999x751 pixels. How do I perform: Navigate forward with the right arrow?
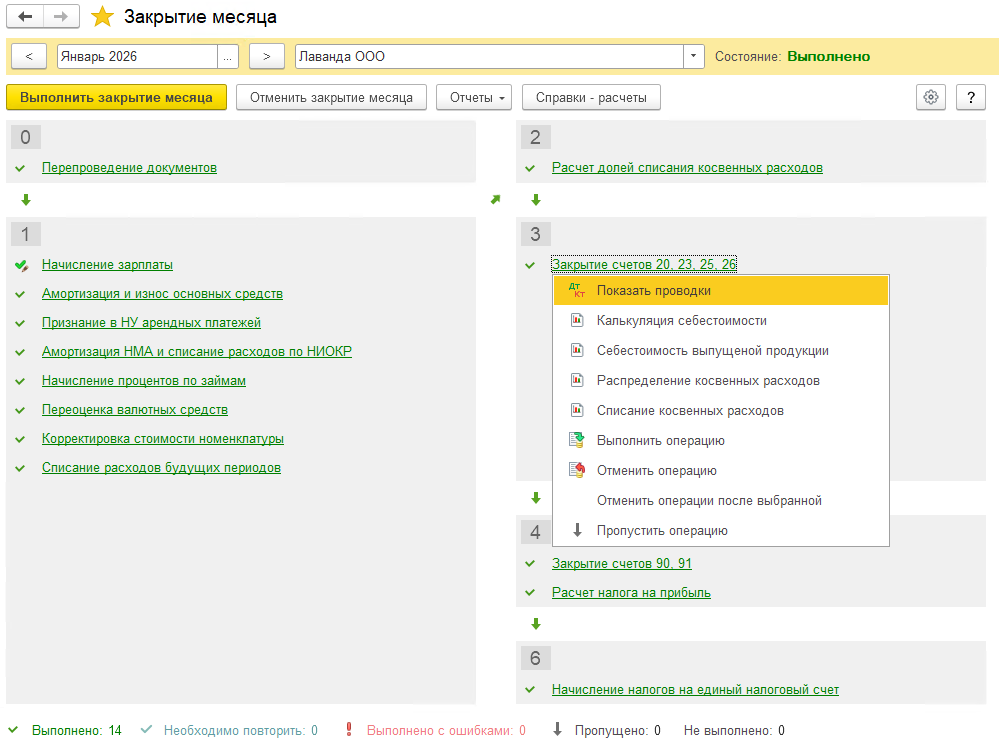click(61, 17)
